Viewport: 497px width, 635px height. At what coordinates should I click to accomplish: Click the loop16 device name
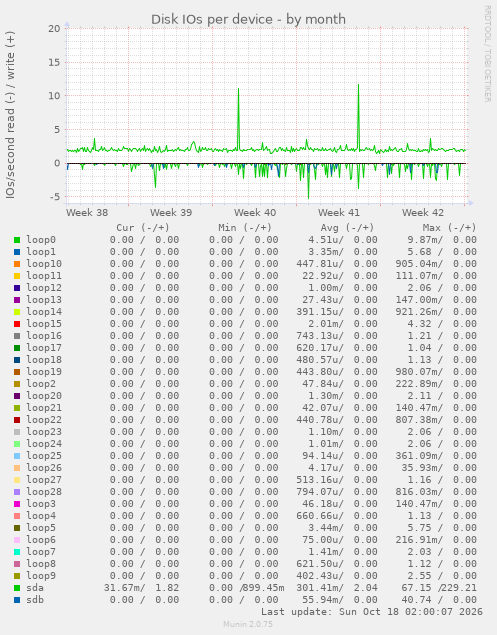tap(44, 336)
